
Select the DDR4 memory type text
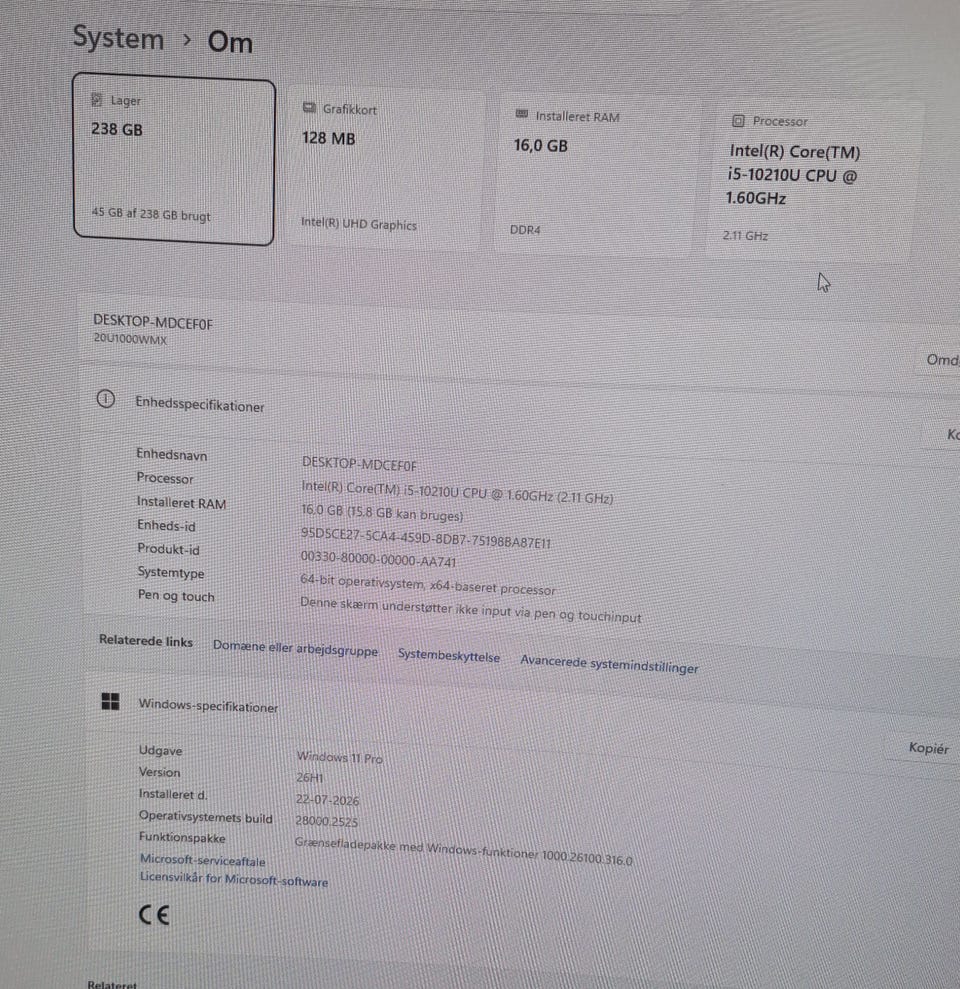(x=525, y=230)
